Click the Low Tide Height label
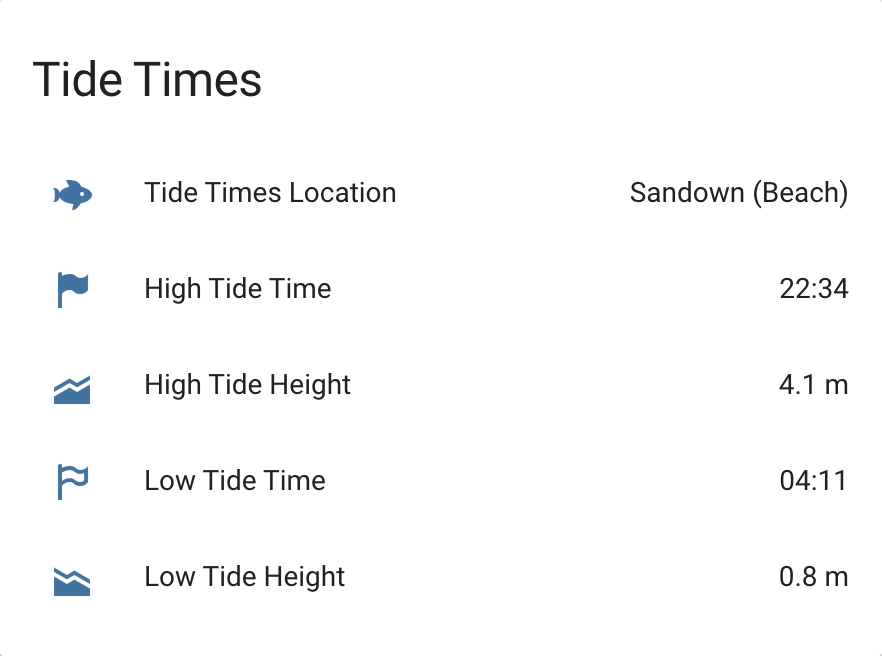882x656 pixels. 244,577
